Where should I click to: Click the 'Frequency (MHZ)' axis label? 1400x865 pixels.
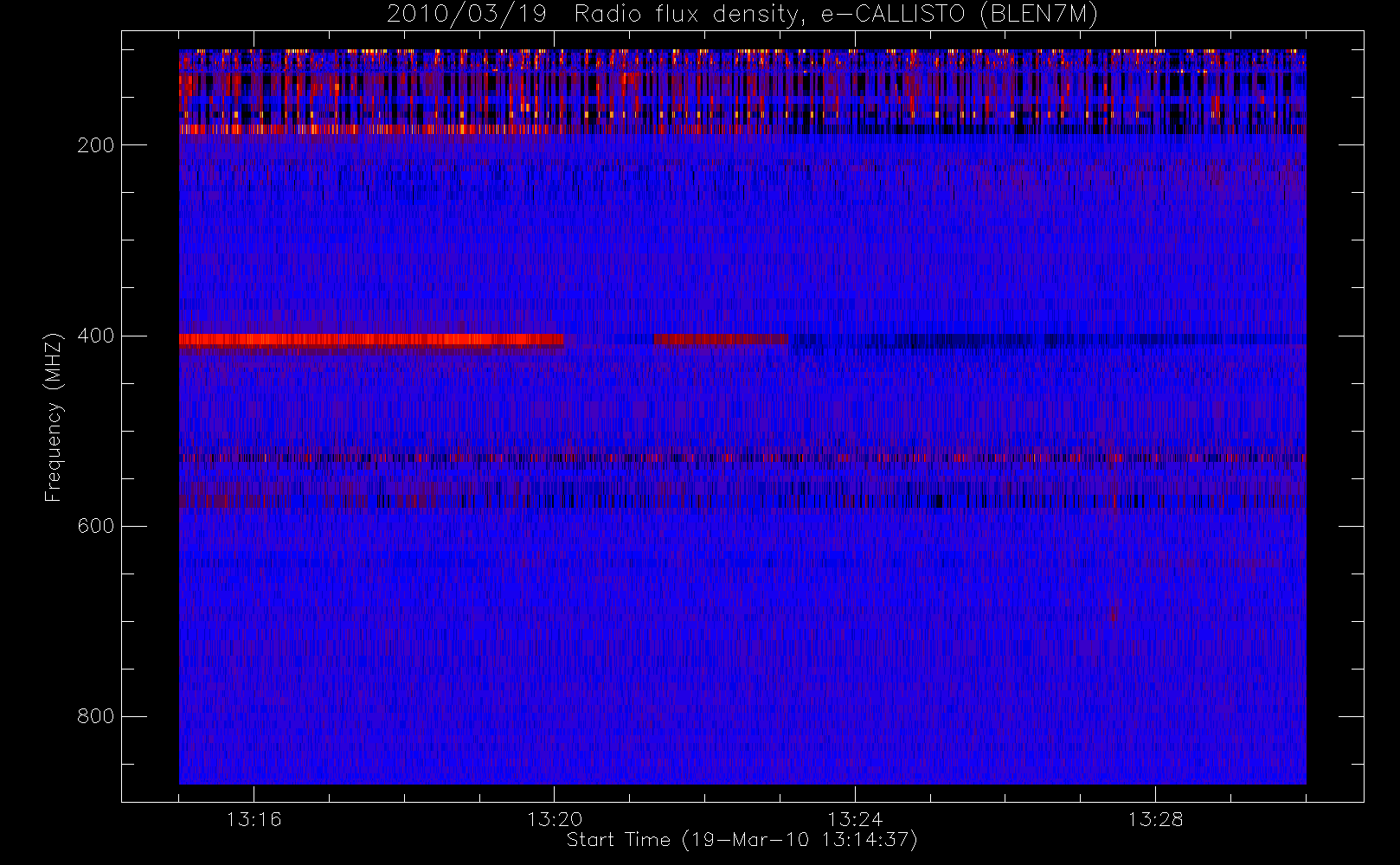pos(54,417)
